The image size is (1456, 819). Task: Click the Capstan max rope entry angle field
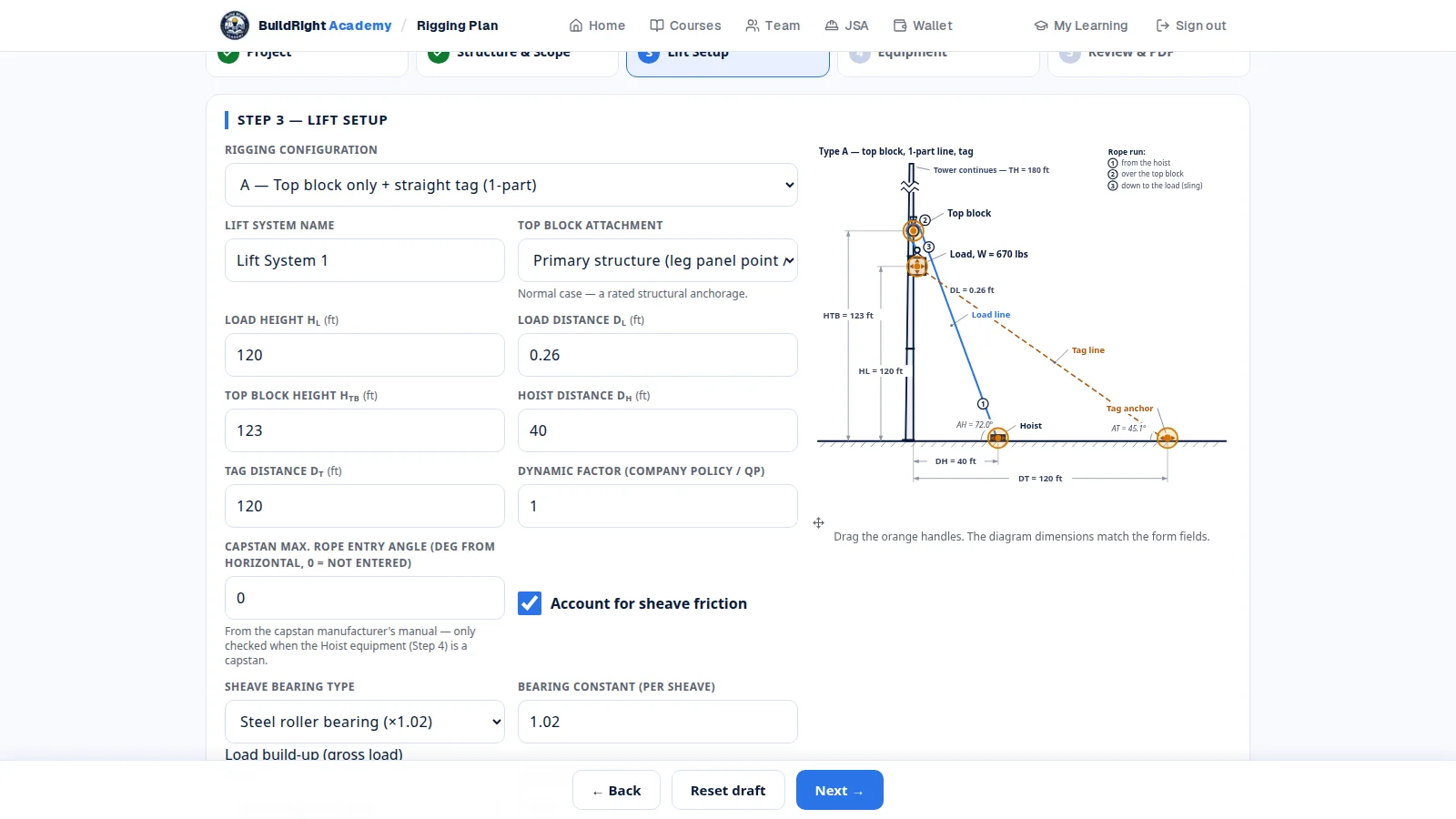tap(365, 598)
